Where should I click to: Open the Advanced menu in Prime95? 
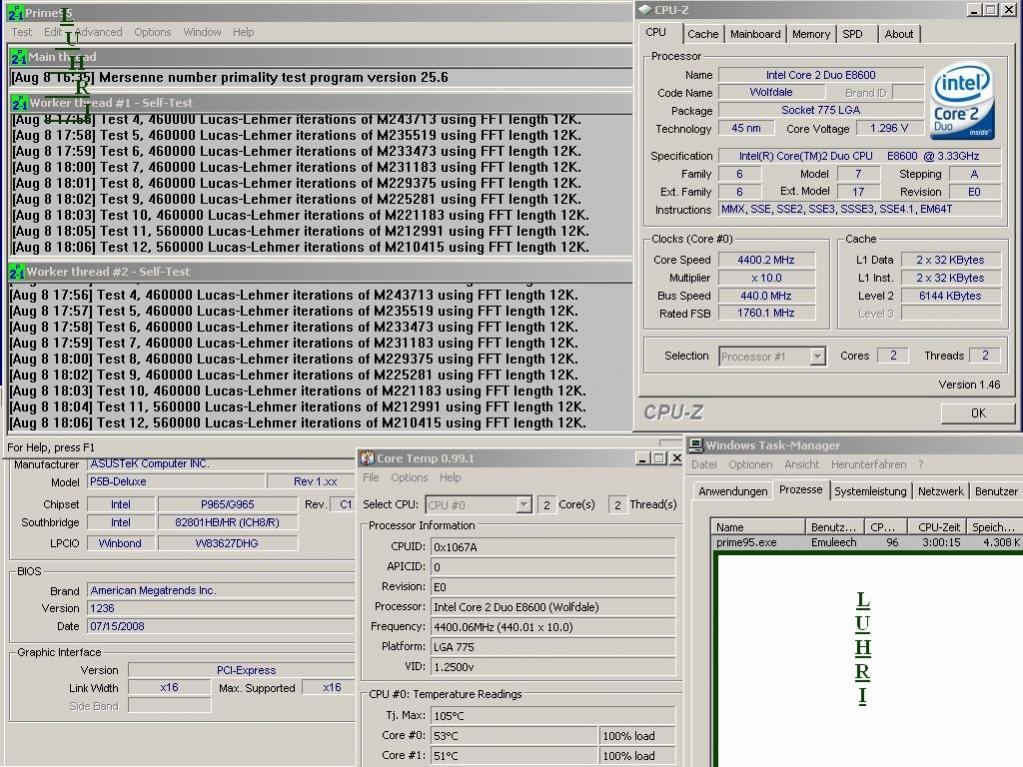(99, 32)
